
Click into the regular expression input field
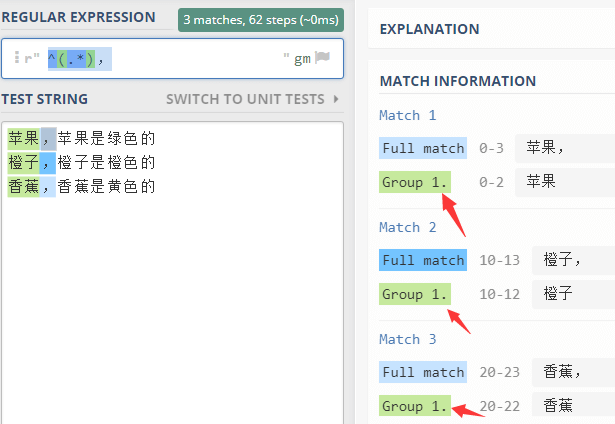tap(173, 59)
